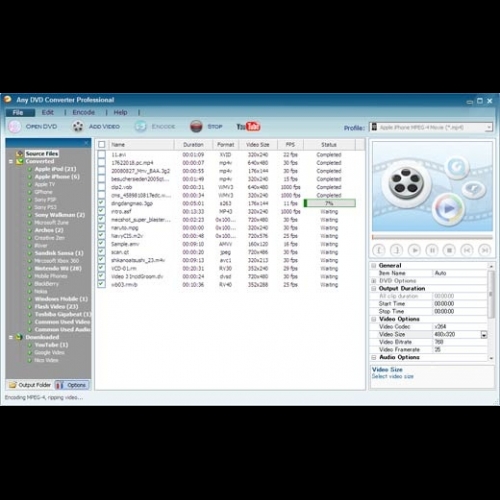500x500 pixels.
Task: Click the Options button
Action: click(72, 385)
